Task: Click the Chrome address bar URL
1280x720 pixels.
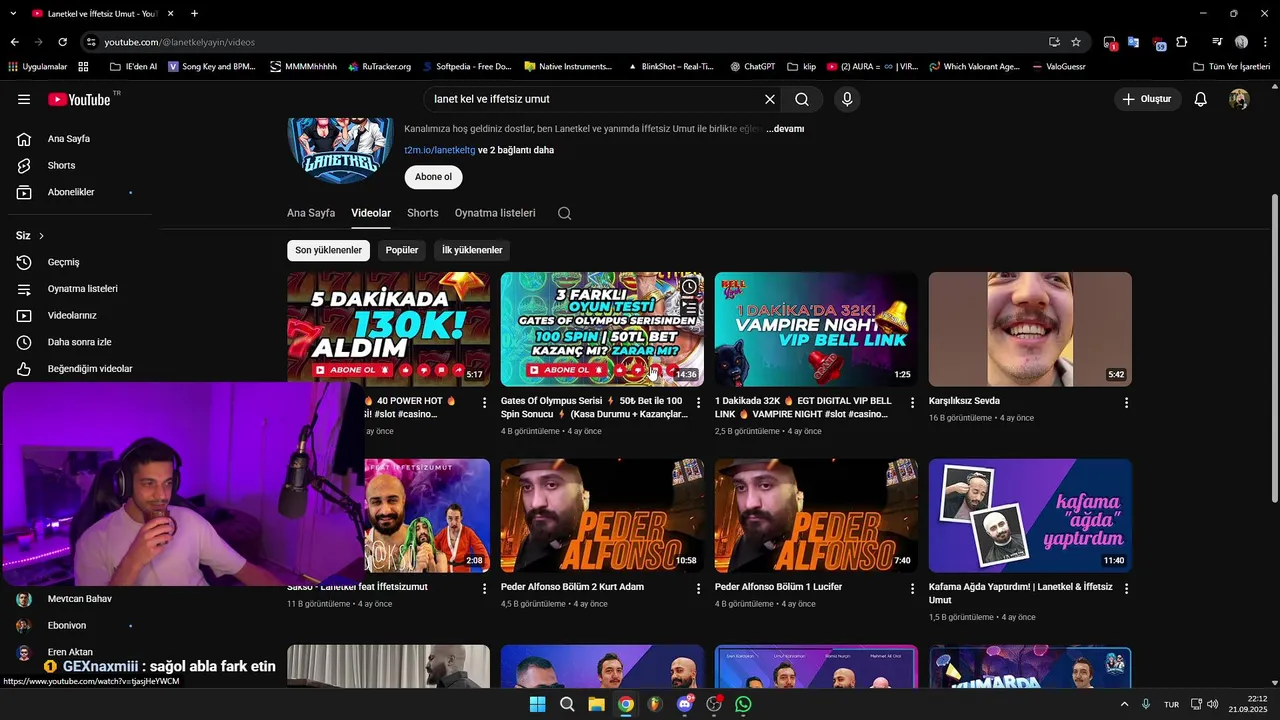Action: (180, 42)
